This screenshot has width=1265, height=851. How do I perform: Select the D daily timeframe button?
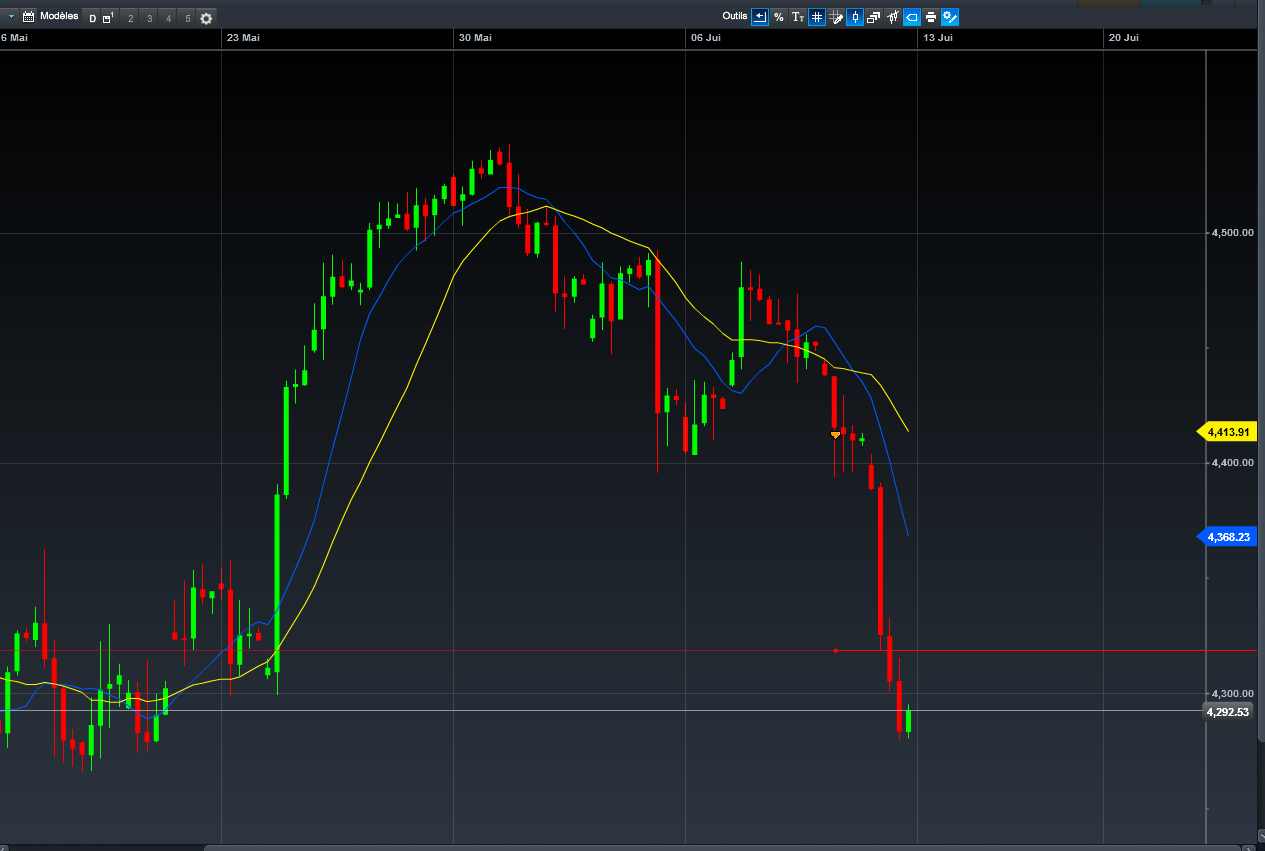[92, 18]
